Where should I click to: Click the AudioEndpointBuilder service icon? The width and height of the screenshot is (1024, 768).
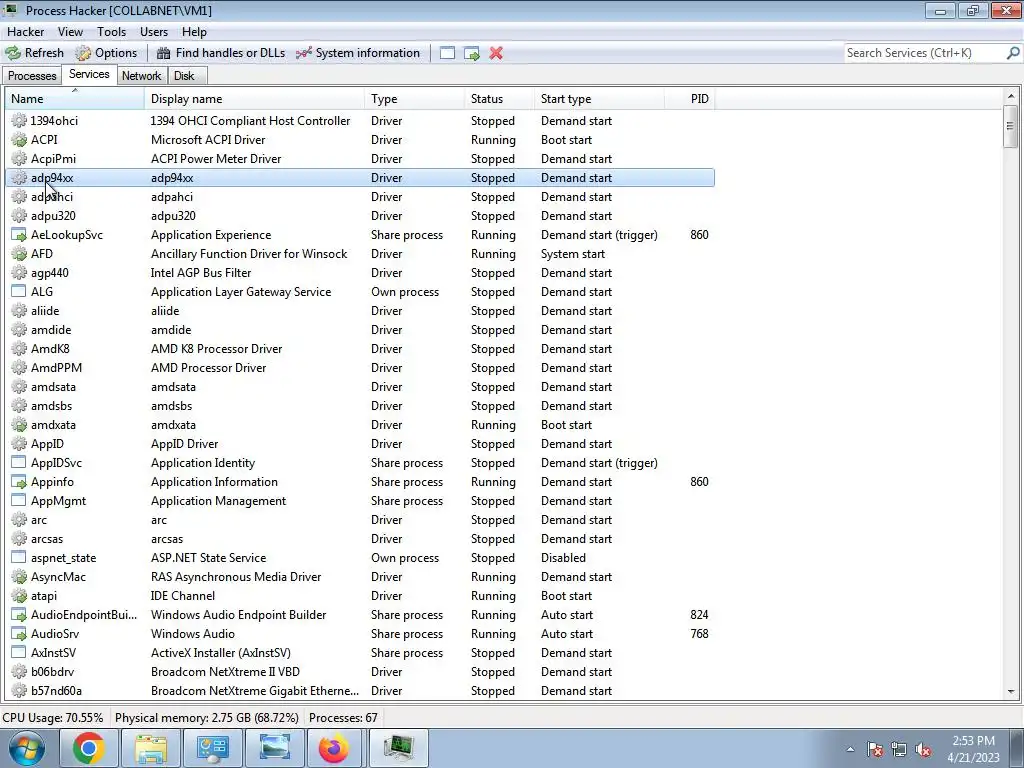coord(19,615)
